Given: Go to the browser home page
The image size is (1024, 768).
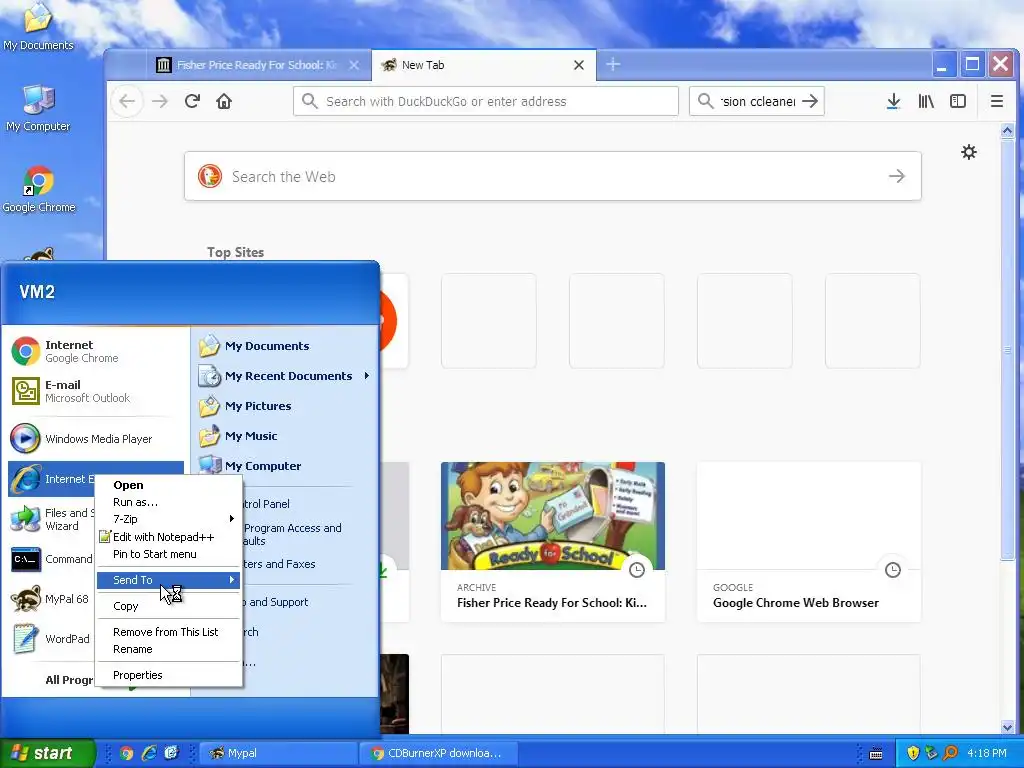Looking at the screenshot, I should 224,101.
